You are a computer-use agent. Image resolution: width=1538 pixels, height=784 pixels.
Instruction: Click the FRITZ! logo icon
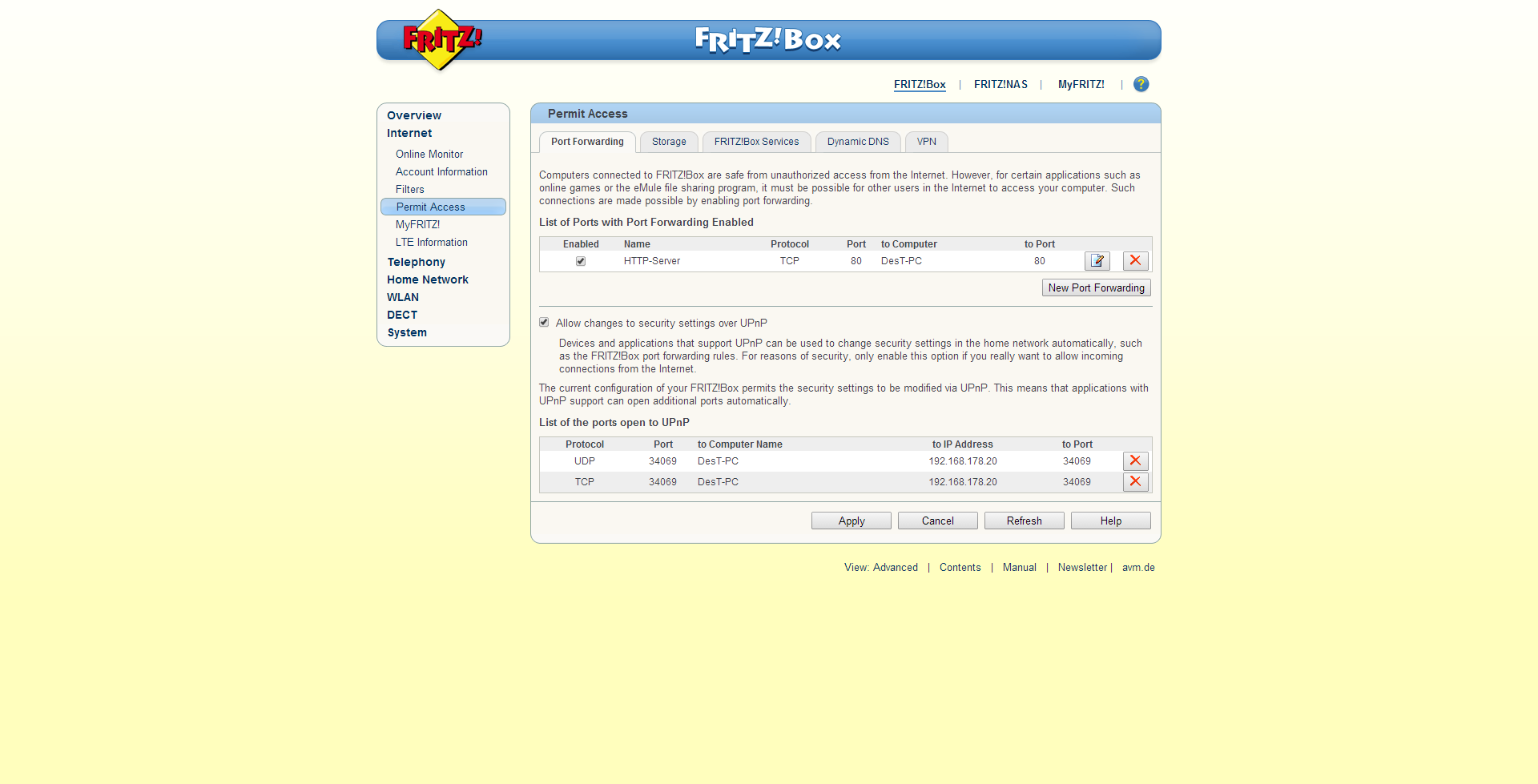pos(441,40)
